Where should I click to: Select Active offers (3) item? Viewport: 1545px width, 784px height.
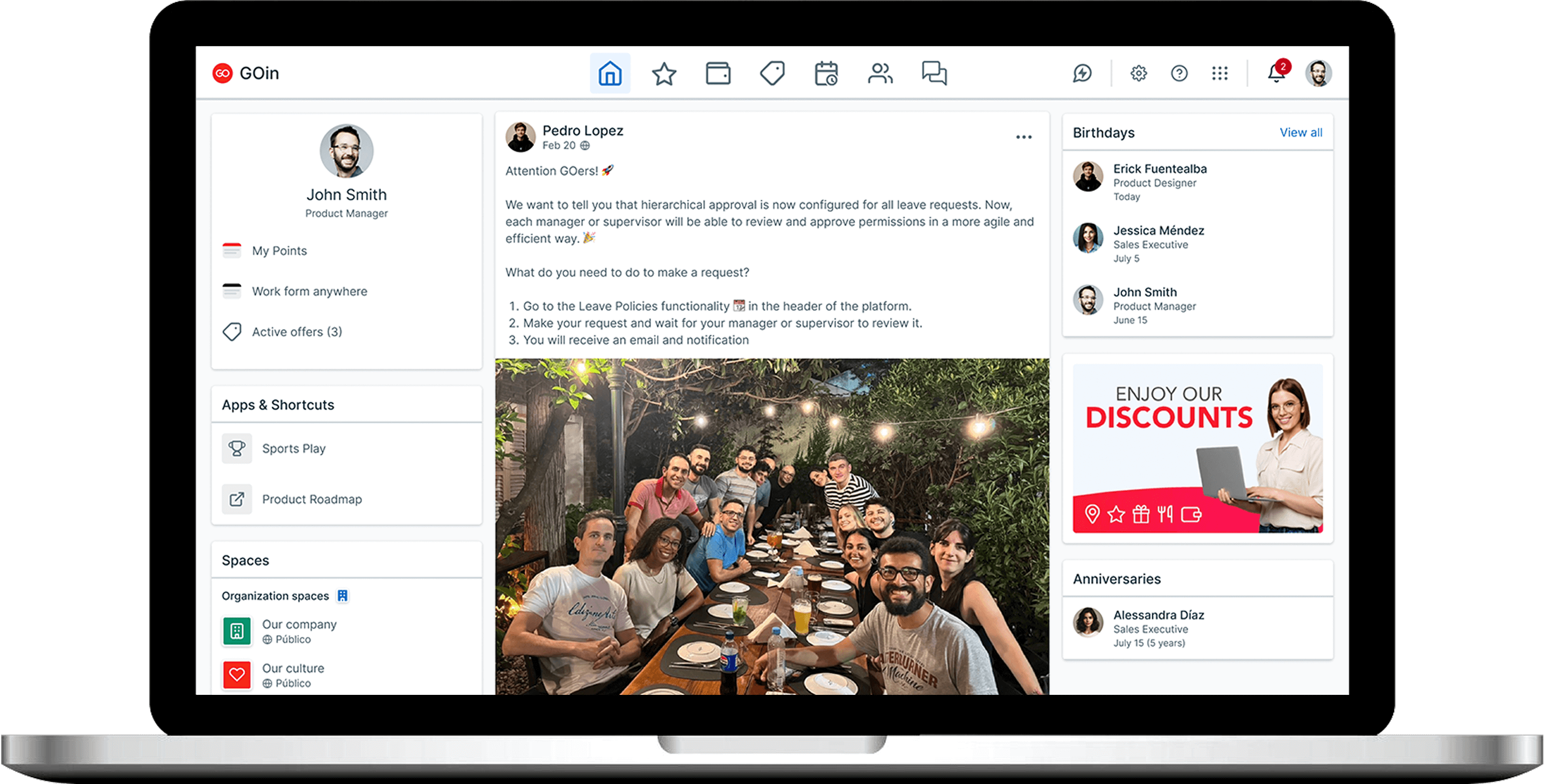[x=297, y=331]
